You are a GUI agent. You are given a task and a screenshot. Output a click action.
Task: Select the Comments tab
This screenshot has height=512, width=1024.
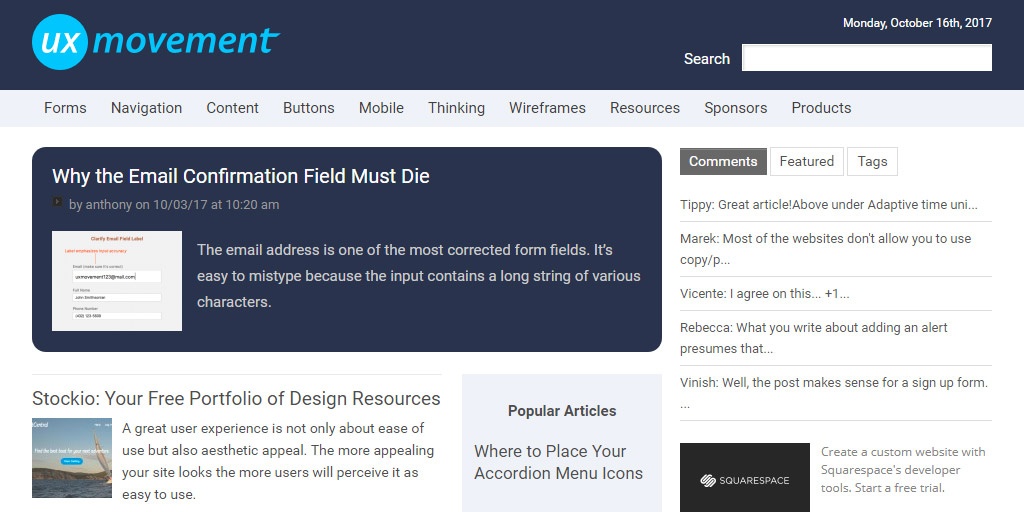coord(722,161)
